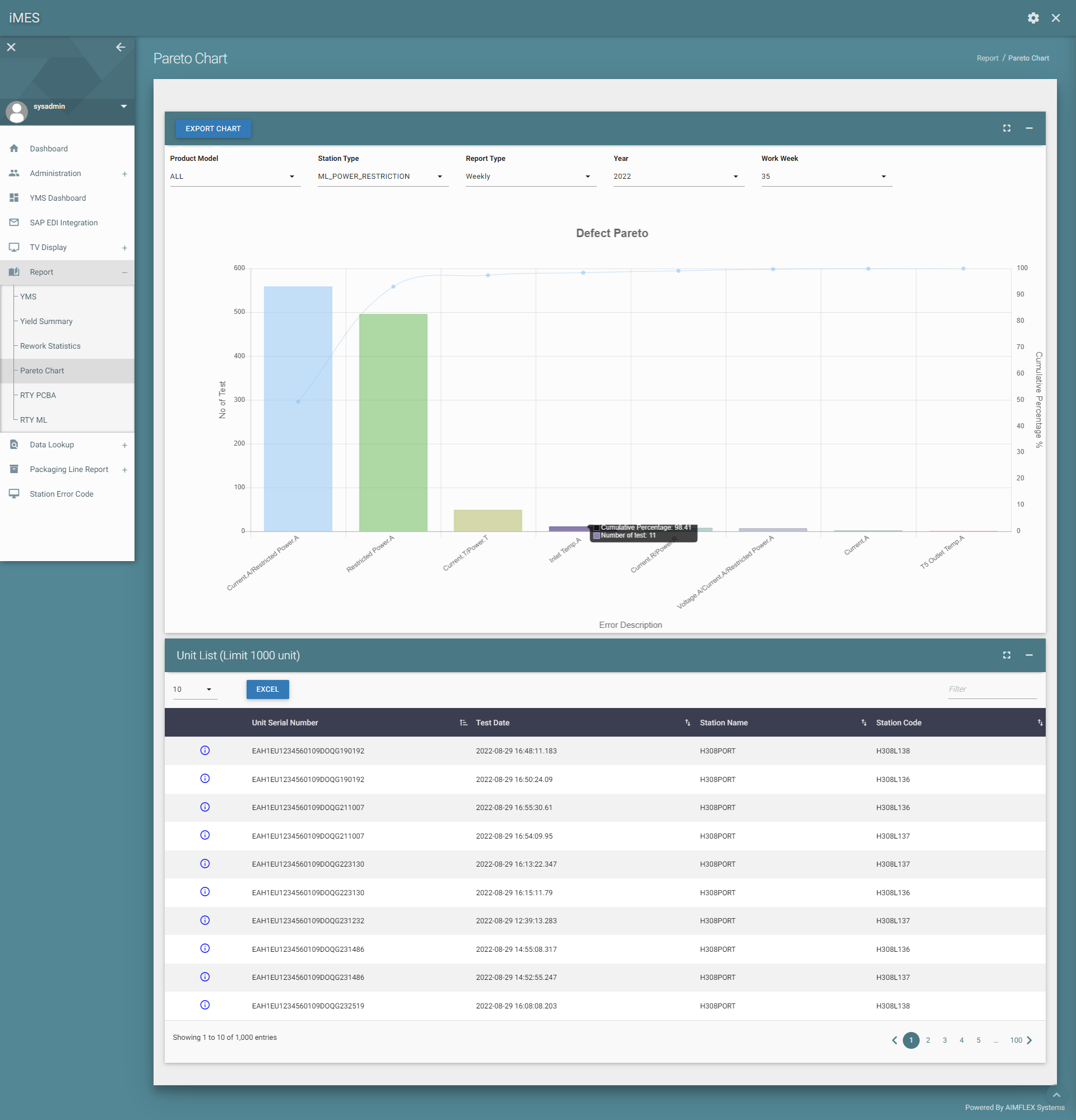Click the EXPORT CHART button

(213, 128)
